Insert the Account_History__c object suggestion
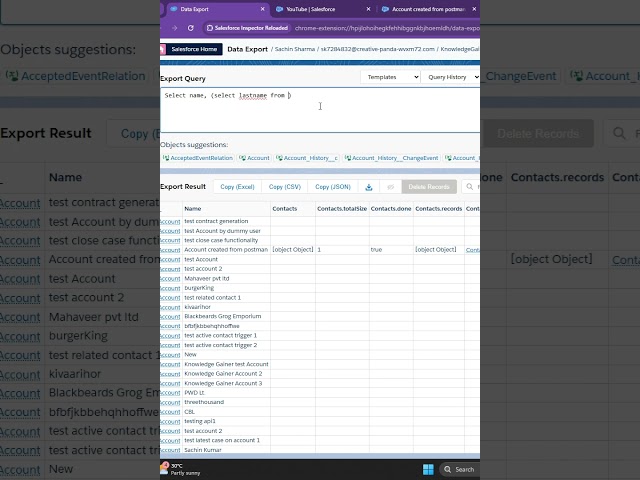Image resolution: width=640 pixels, height=480 pixels. click(x=307, y=158)
